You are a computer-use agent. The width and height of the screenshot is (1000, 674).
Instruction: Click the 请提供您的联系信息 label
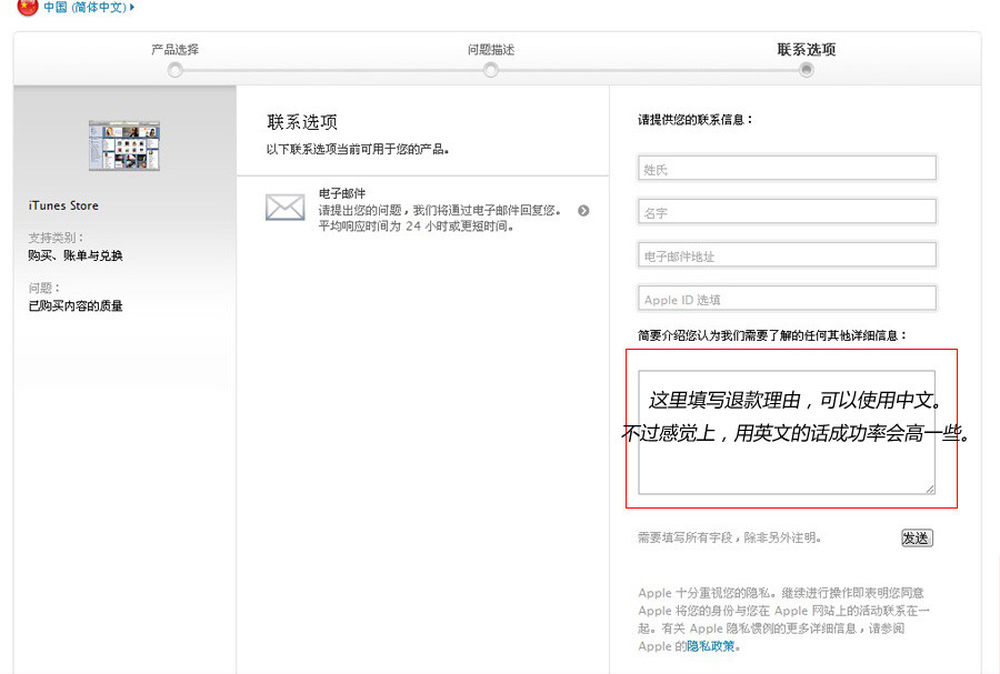click(x=695, y=120)
